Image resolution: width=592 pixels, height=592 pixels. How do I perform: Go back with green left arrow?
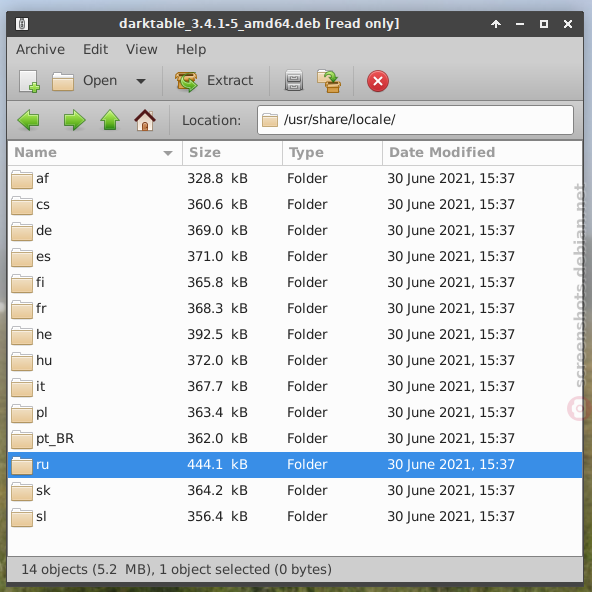[x=28, y=120]
